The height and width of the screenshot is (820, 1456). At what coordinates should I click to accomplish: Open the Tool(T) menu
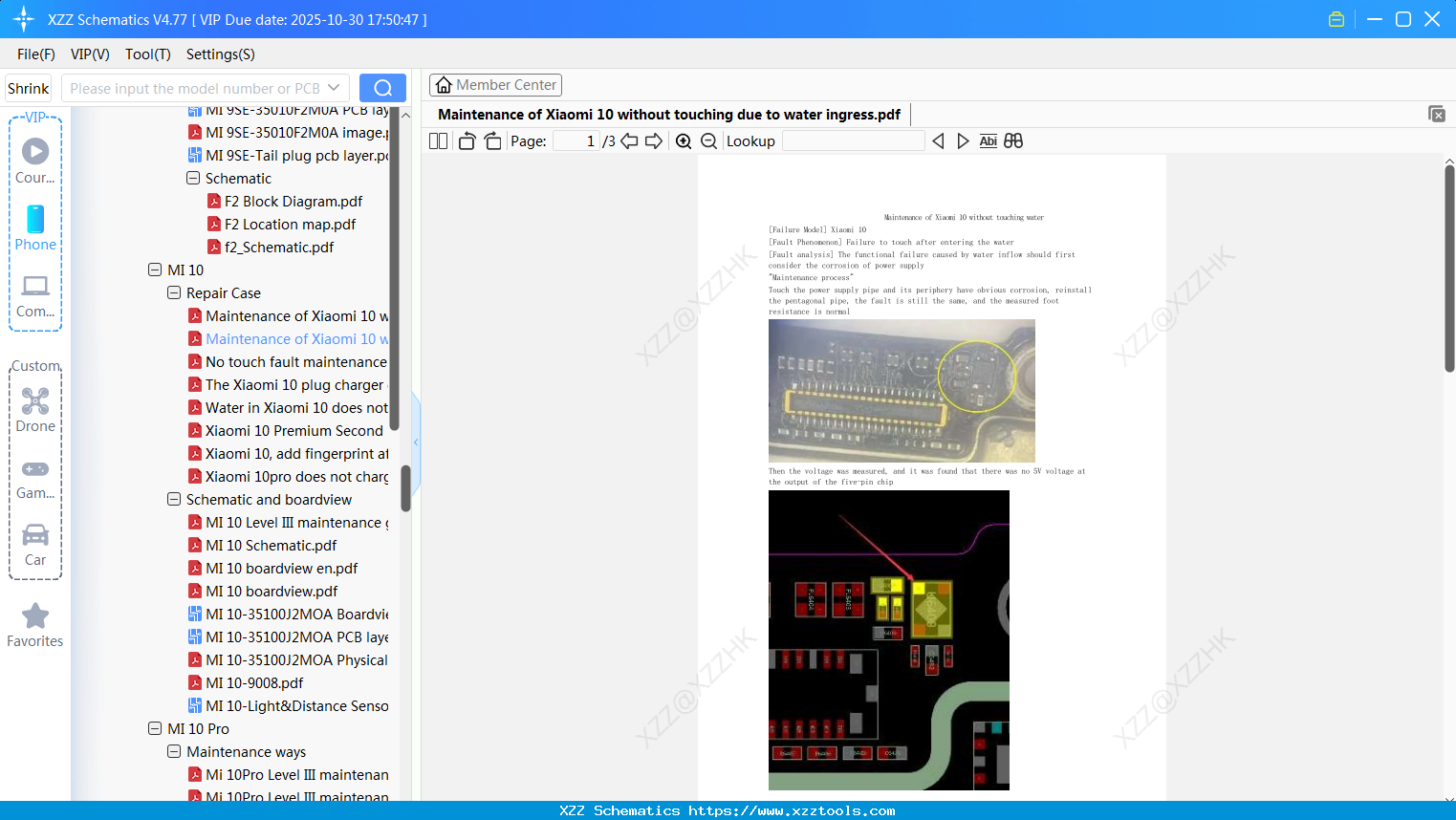(x=148, y=54)
